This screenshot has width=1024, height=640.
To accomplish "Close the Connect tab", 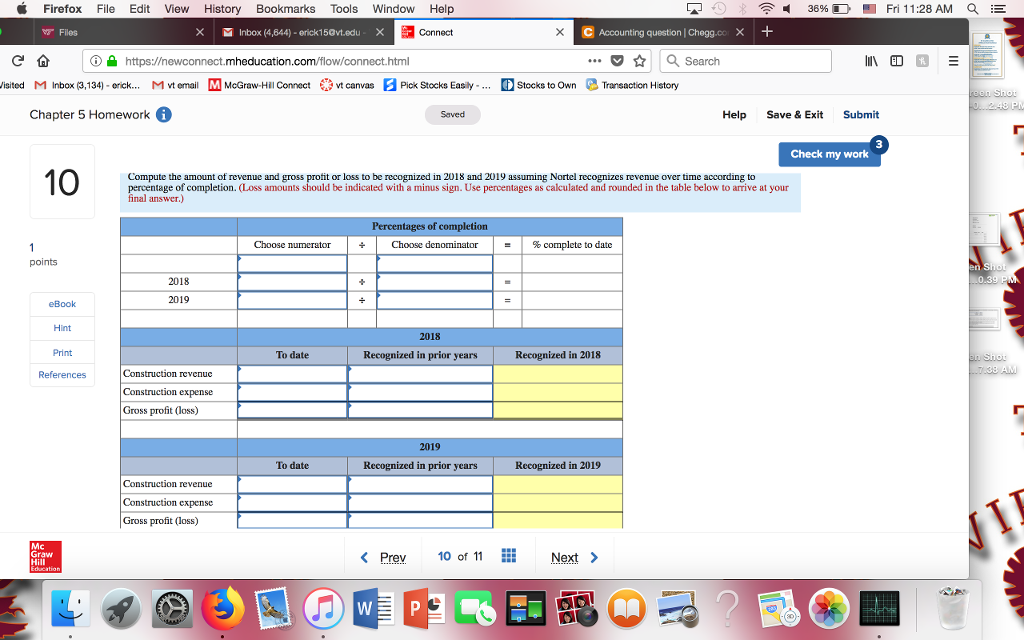I will pyautogui.click(x=560, y=32).
